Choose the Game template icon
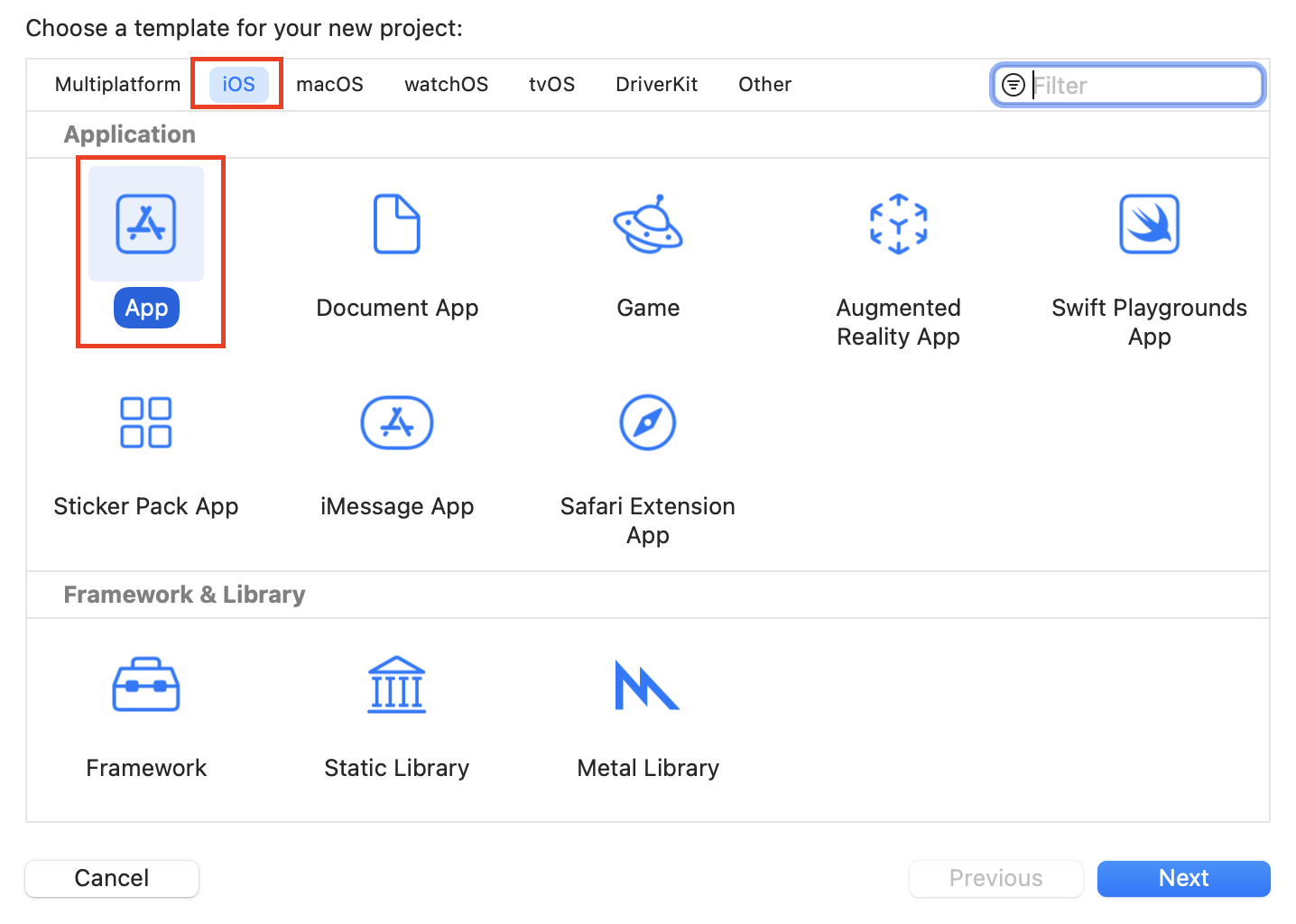The width and height of the screenshot is (1296, 924). pyautogui.click(x=647, y=226)
